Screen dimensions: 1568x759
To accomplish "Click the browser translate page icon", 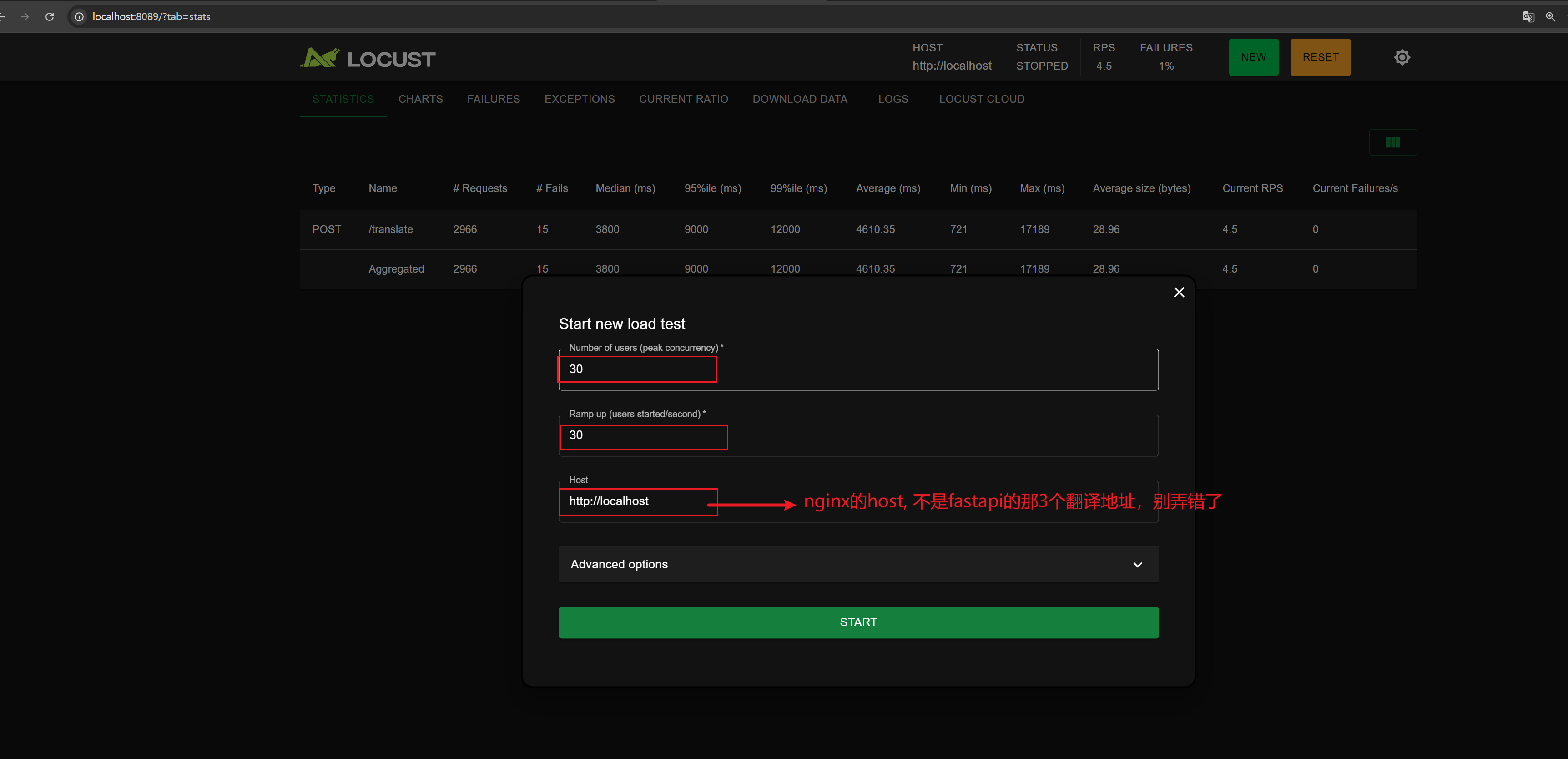I will pos(1528,16).
